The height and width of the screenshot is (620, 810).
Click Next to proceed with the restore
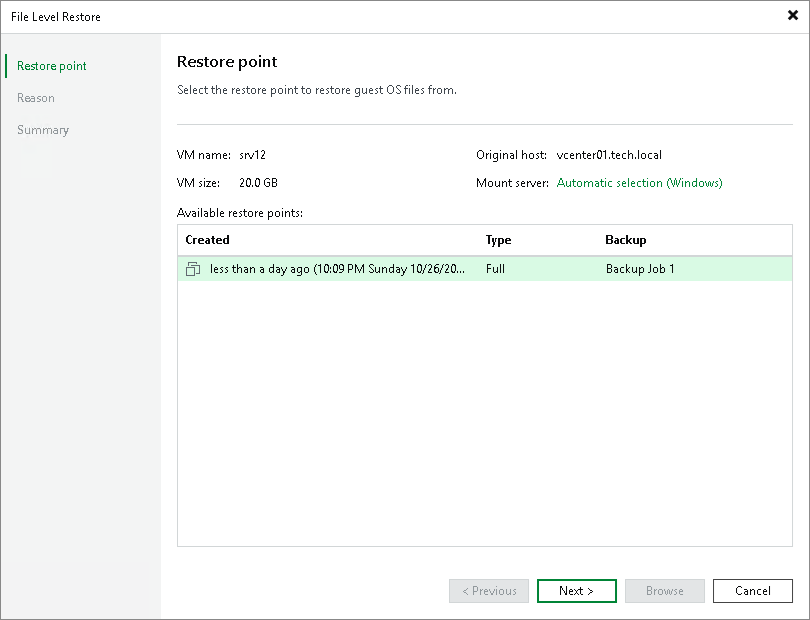click(576, 590)
